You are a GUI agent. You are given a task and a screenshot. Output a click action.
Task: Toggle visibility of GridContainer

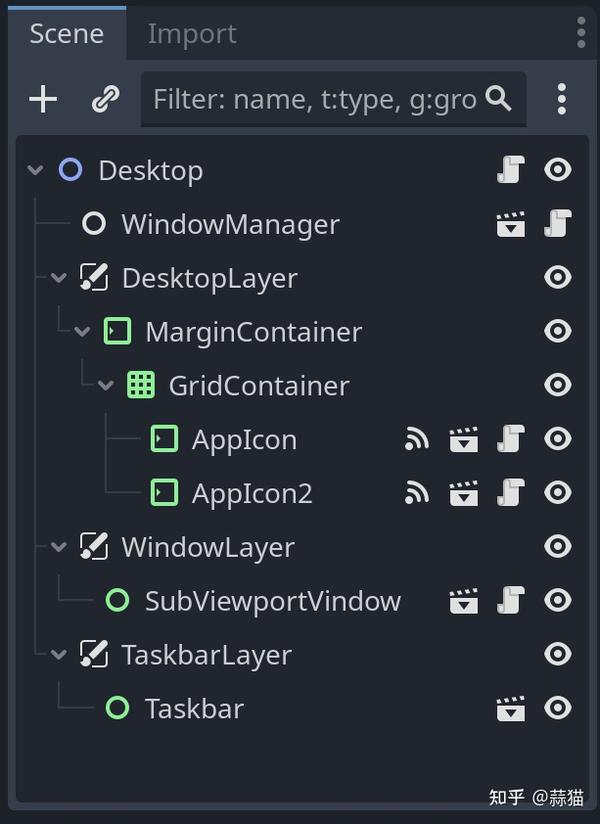click(557, 385)
